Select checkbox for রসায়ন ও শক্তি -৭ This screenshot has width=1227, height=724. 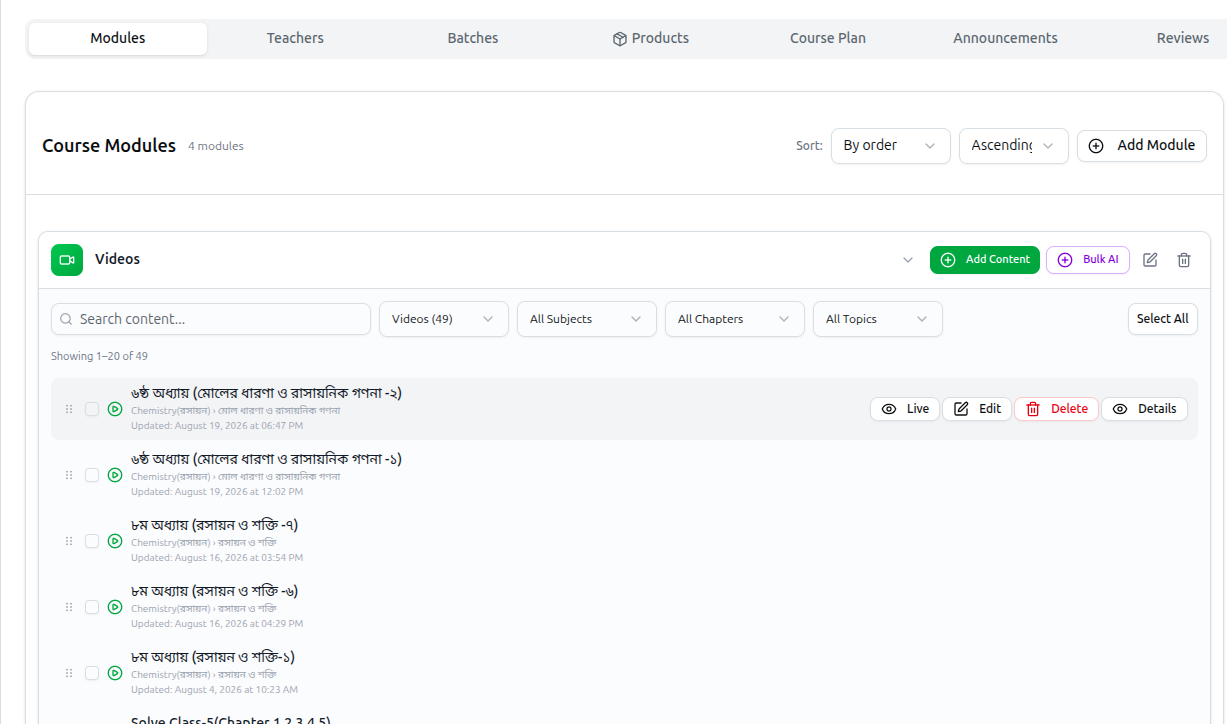[92, 541]
